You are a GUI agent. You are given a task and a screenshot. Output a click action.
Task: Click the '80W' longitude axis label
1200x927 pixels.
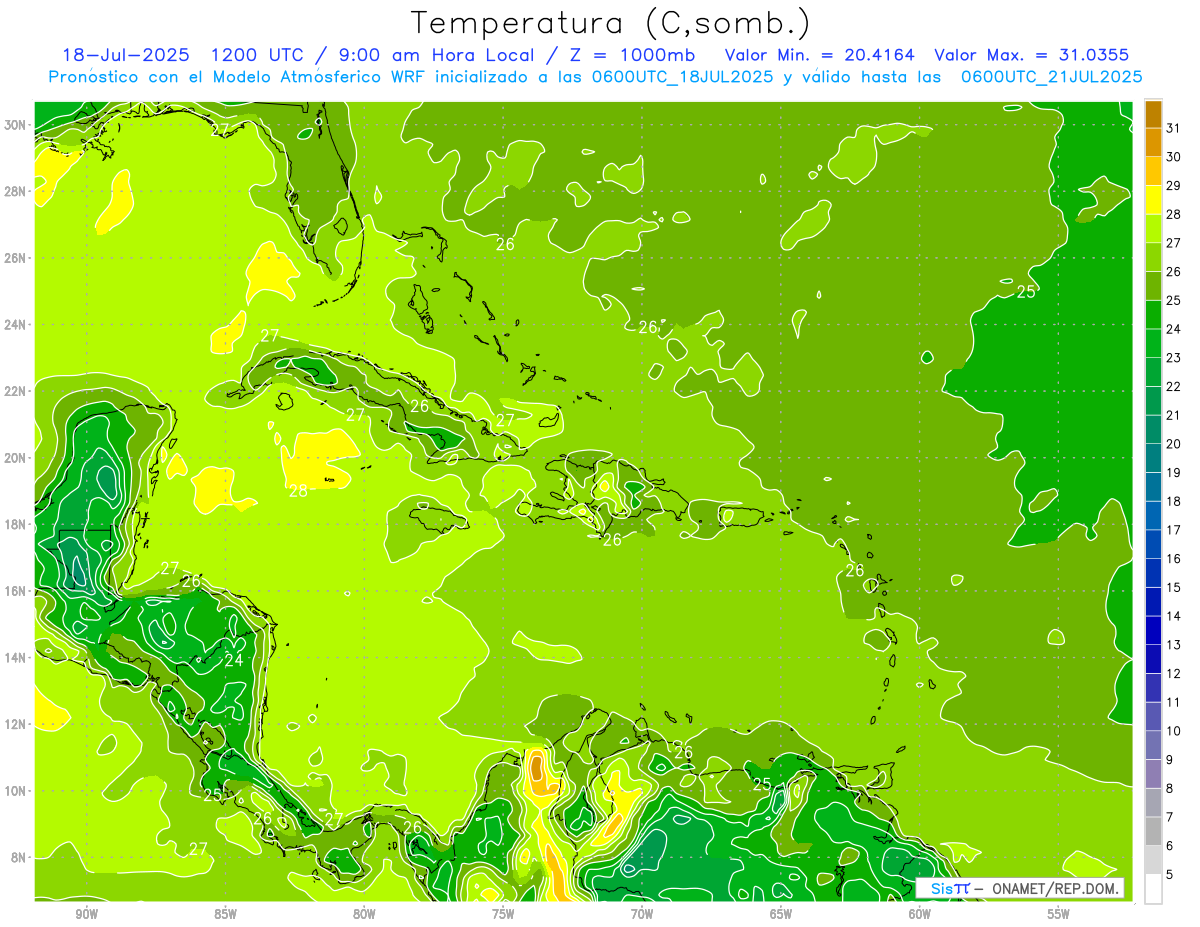pyautogui.click(x=364, y=914)
